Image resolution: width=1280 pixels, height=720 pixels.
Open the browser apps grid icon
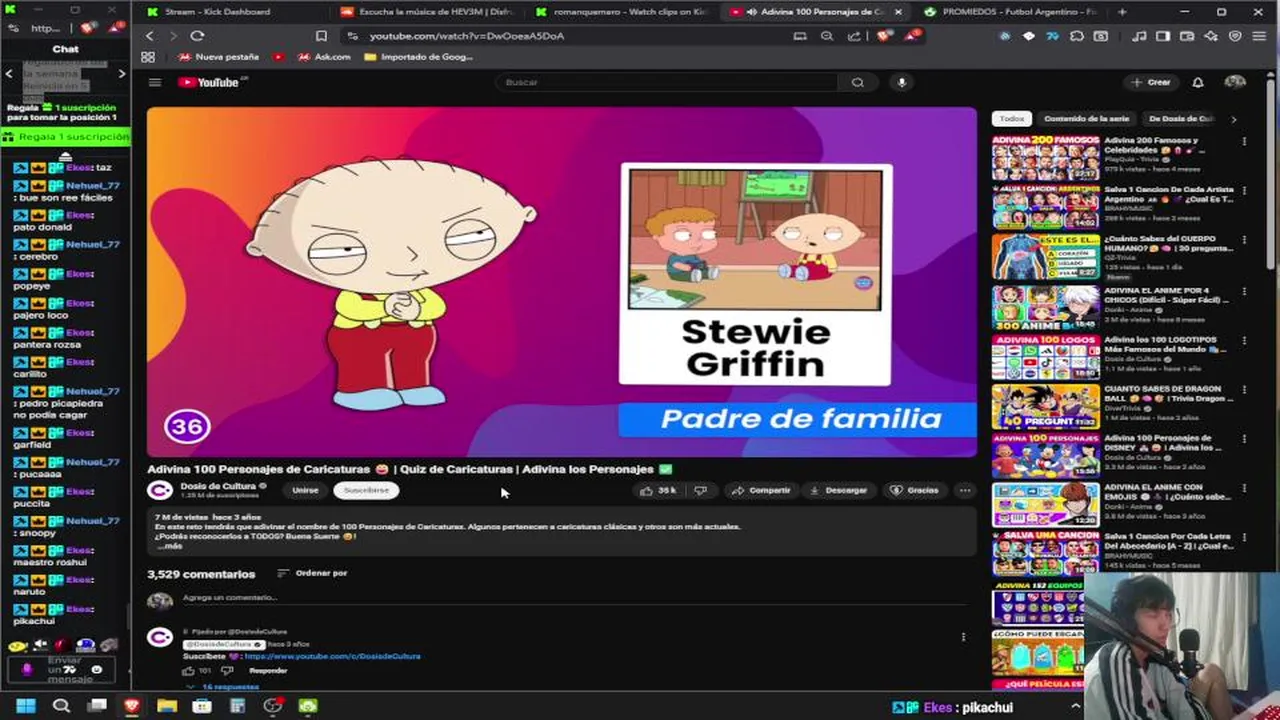click(x=148, y=57)
